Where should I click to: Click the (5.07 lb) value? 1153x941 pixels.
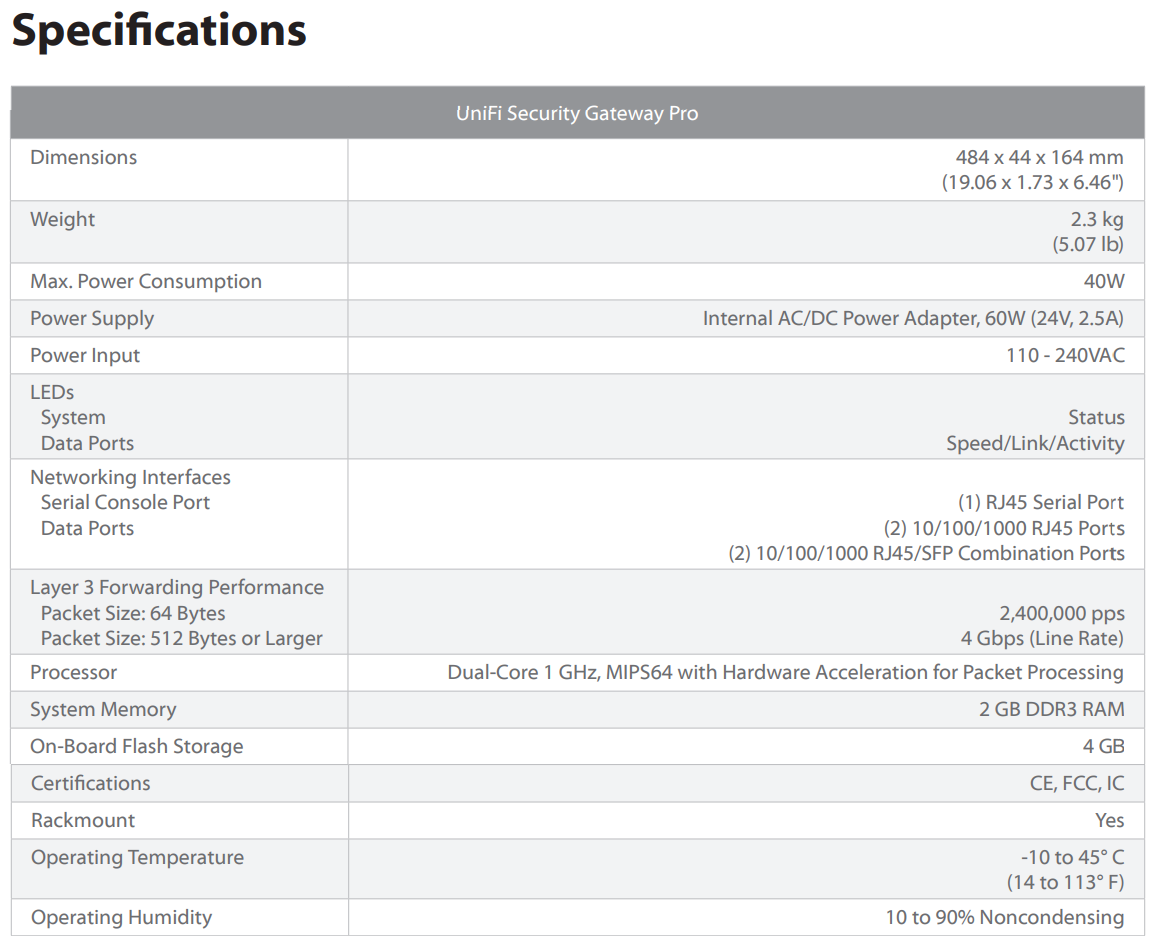pos(1088,244)
